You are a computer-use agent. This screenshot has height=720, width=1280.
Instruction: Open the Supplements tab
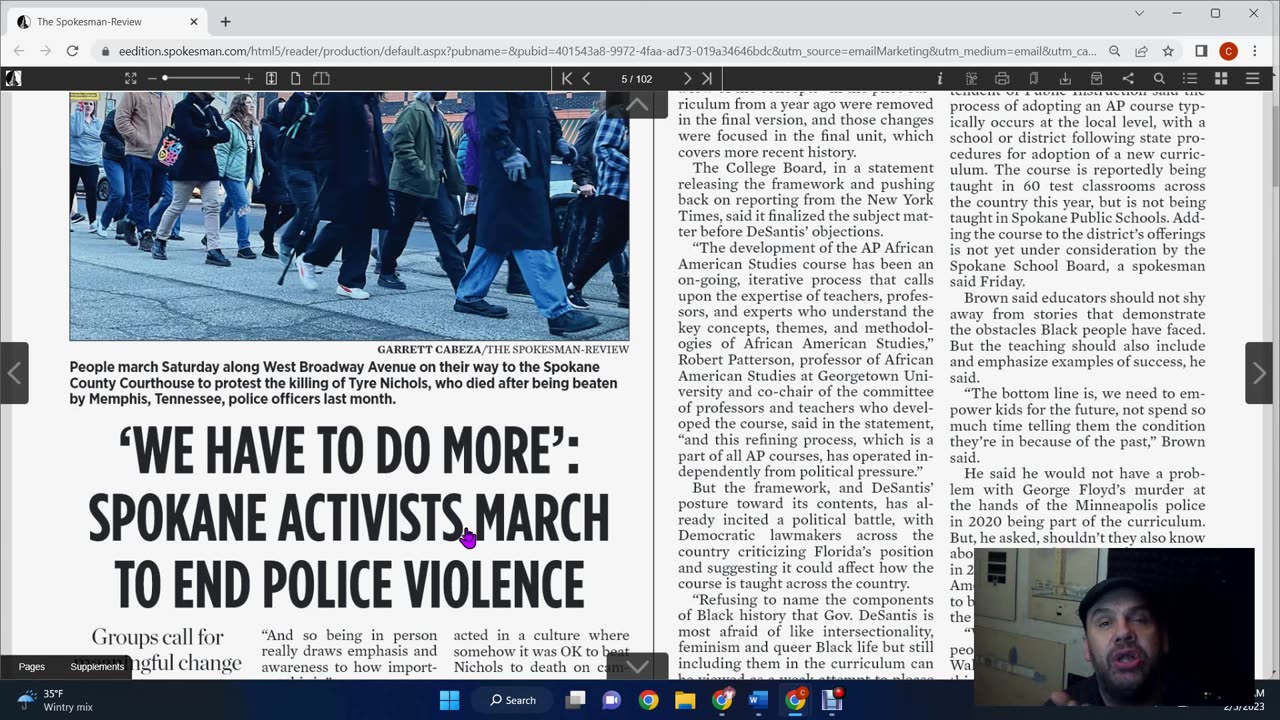(97, 666)
